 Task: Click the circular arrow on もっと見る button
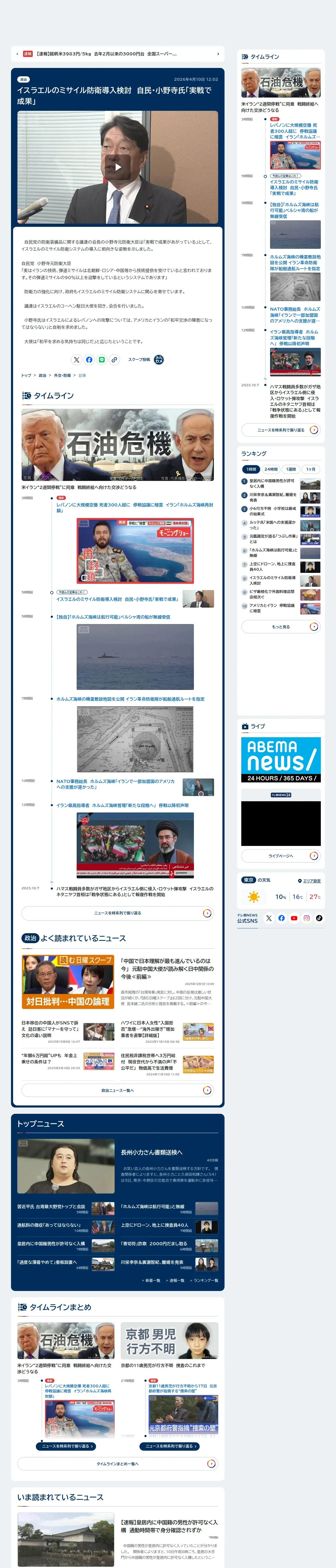(314, 626)
